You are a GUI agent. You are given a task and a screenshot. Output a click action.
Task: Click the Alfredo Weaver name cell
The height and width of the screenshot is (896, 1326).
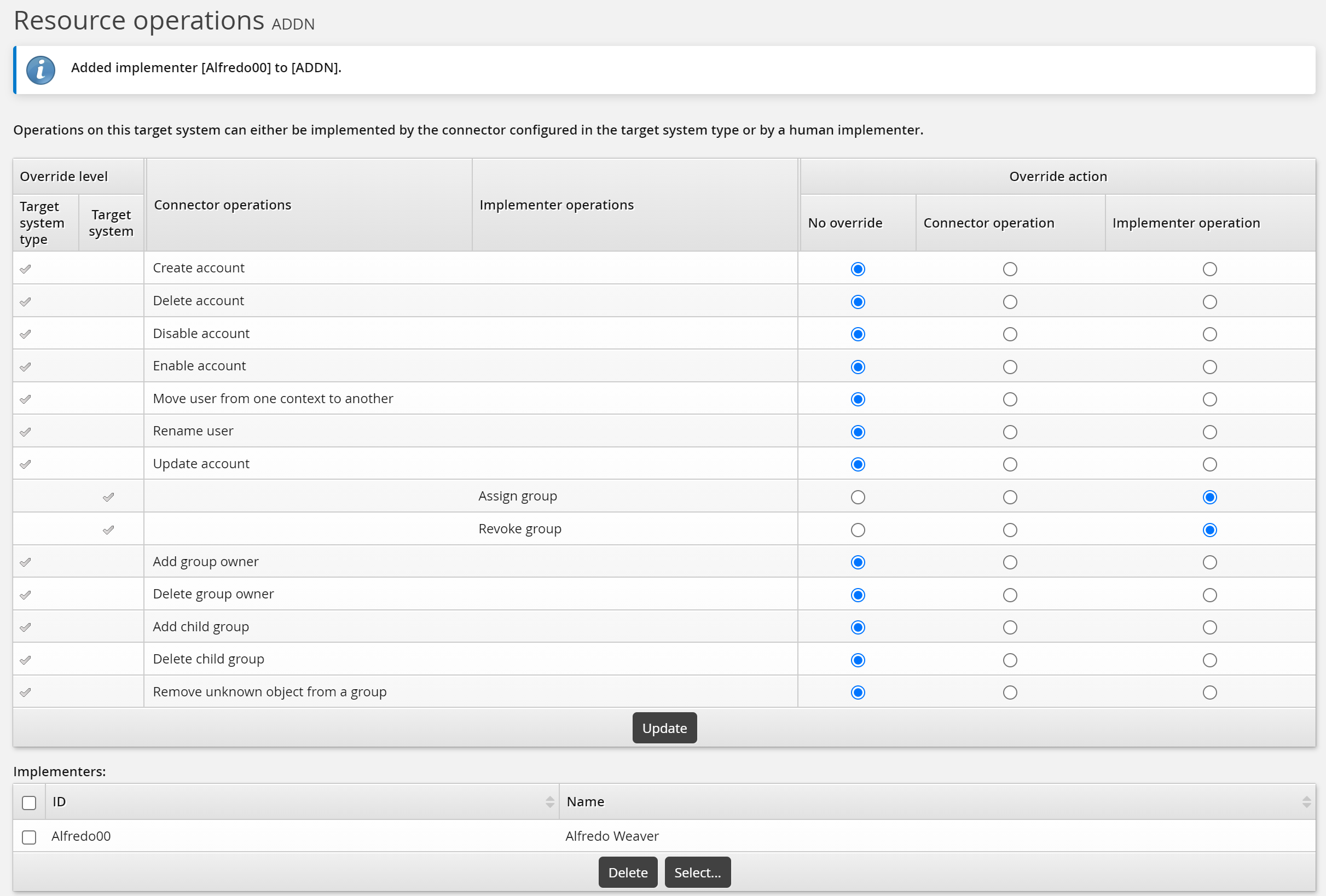[x=612, y=836]
